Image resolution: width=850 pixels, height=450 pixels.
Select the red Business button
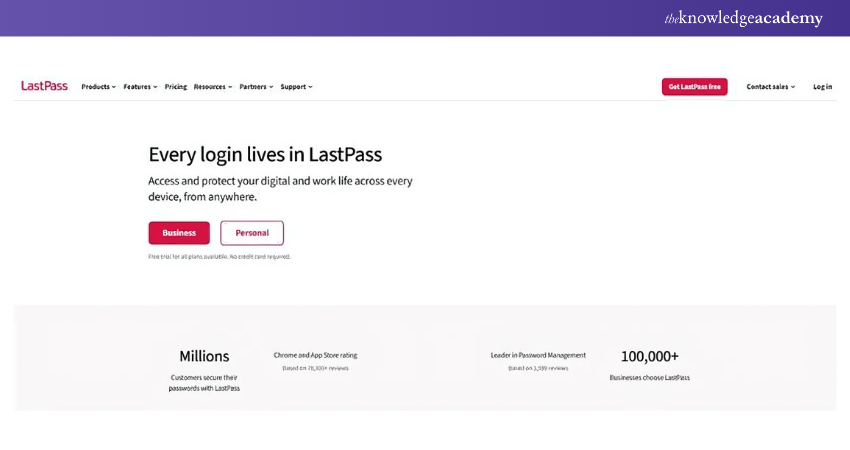click(179, 233)
